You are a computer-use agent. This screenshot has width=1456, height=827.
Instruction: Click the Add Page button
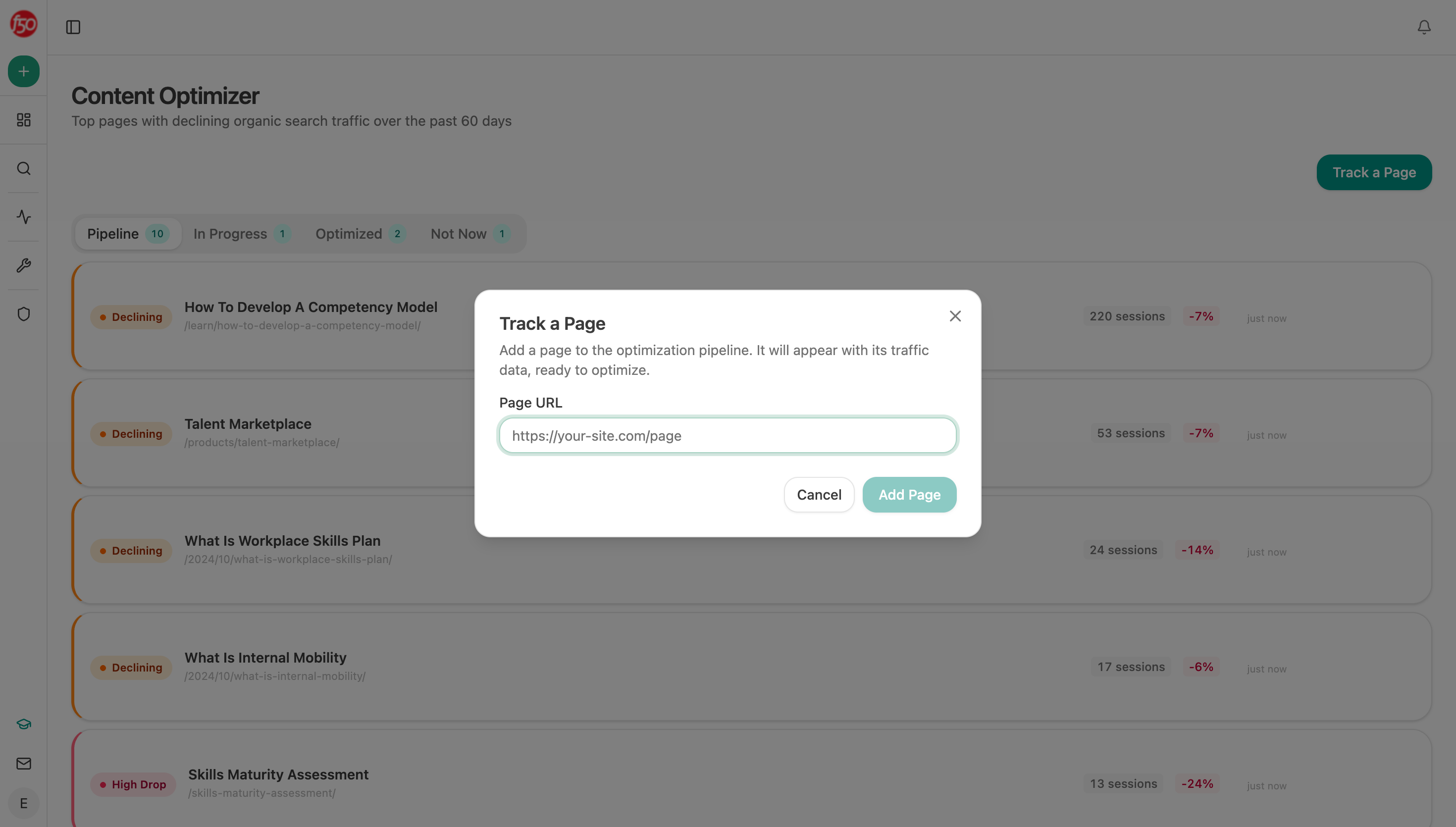909,495
